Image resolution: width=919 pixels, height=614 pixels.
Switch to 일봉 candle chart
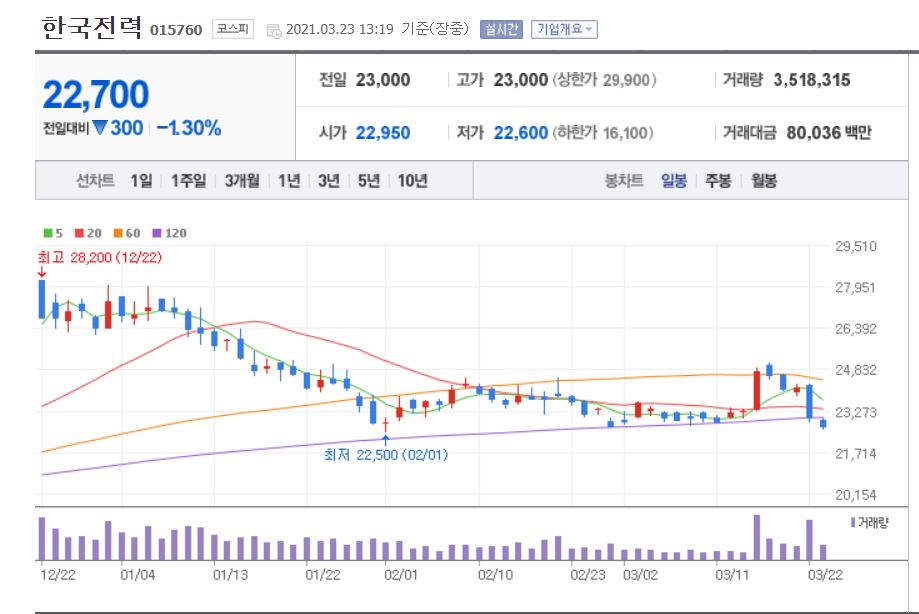tap(674, 180)
